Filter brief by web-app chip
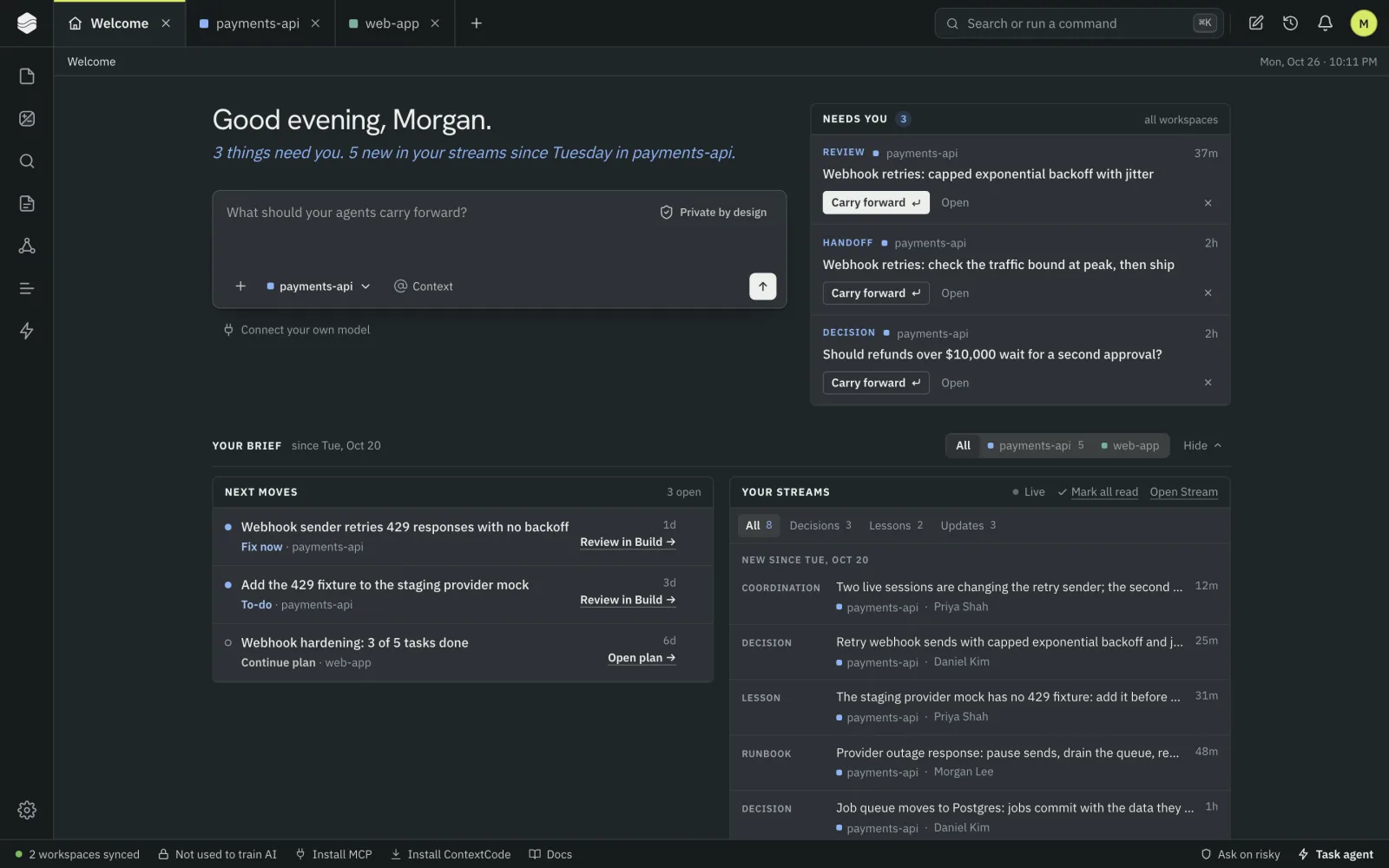The height and width of the screenshot is (868, 1389). coord(1129,445)
